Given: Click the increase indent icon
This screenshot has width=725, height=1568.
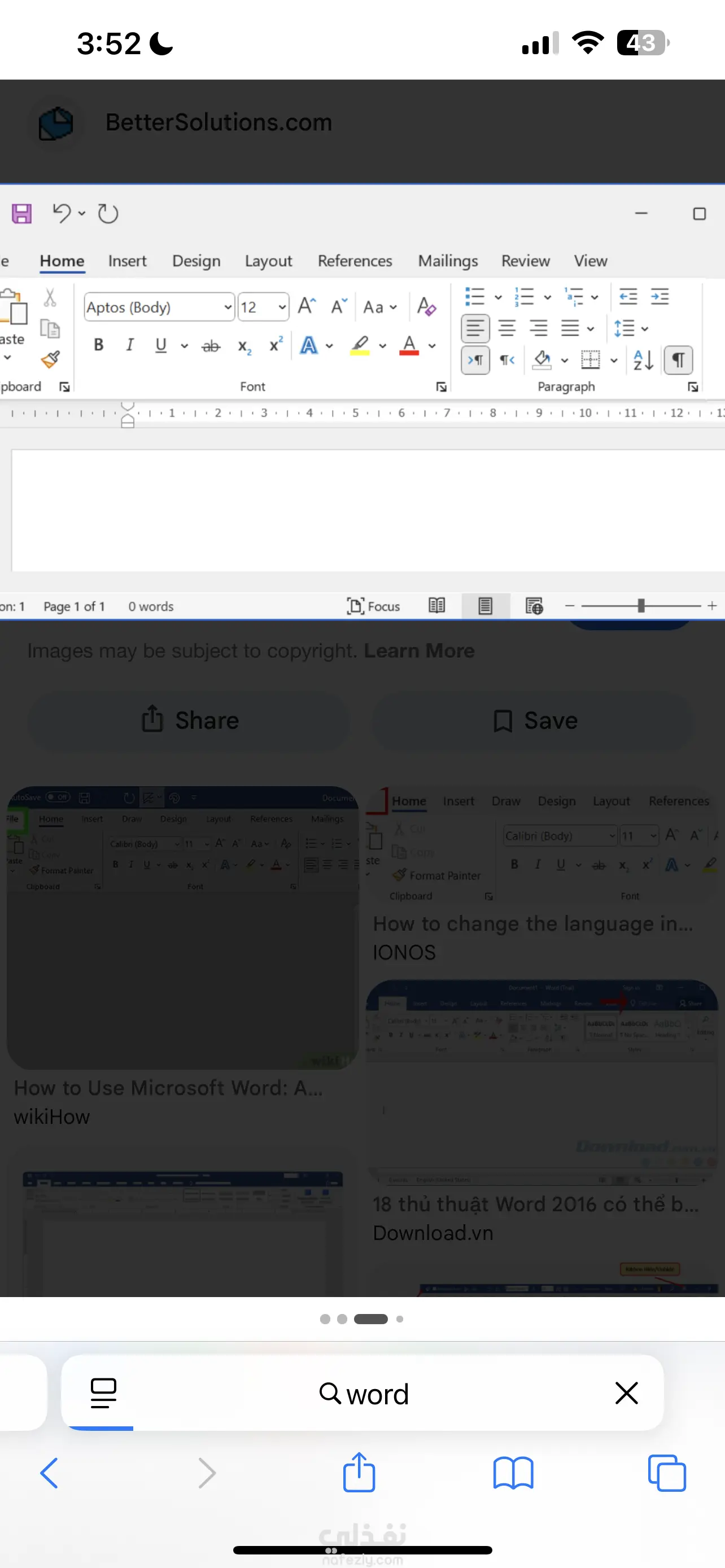Looking at the screenshot, I should [x=660, y=296].
